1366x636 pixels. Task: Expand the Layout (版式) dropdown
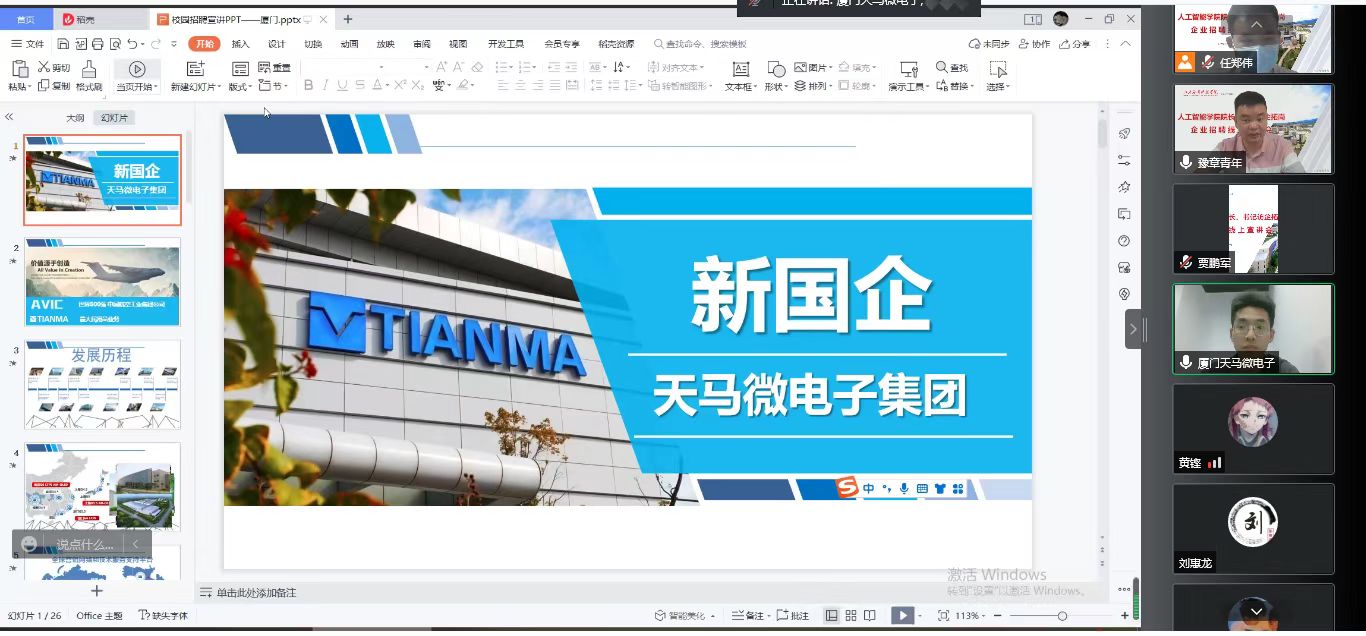(x=240, y=87)
